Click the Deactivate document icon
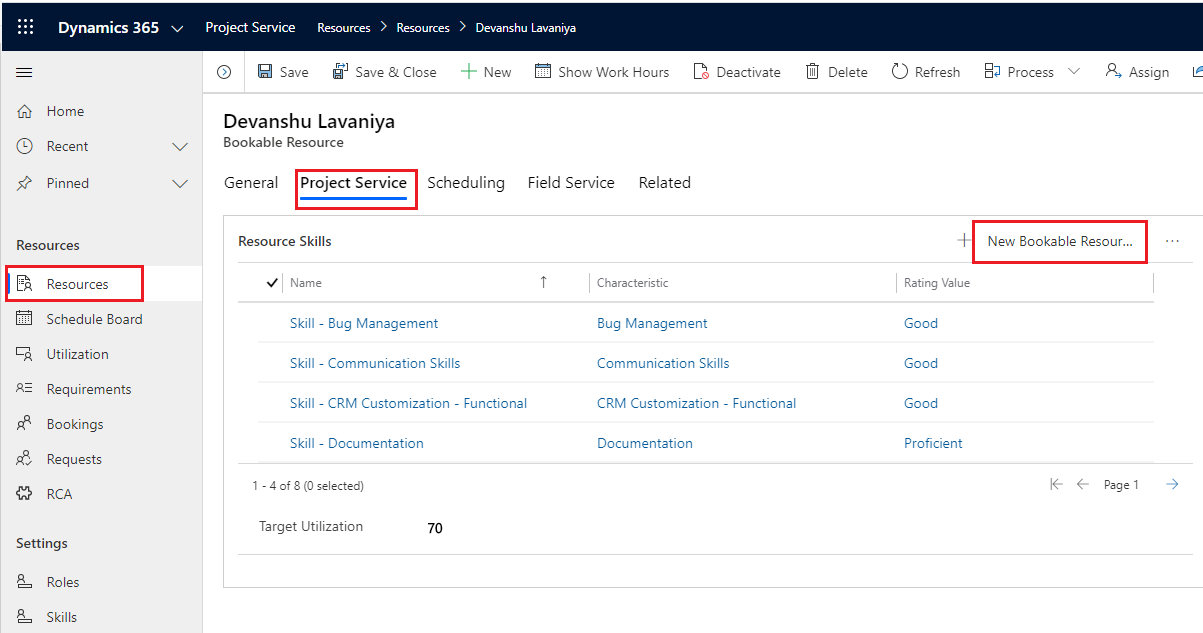 (x=701, y=72)
